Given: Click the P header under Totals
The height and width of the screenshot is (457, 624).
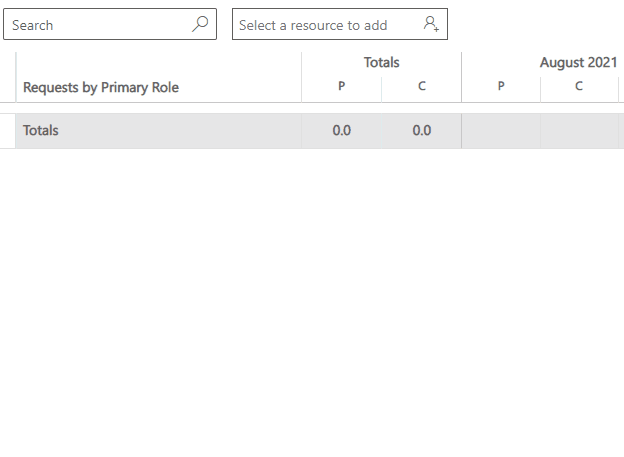Looking at the screenshot, I should pyautogui.click(x=342, y=87).
